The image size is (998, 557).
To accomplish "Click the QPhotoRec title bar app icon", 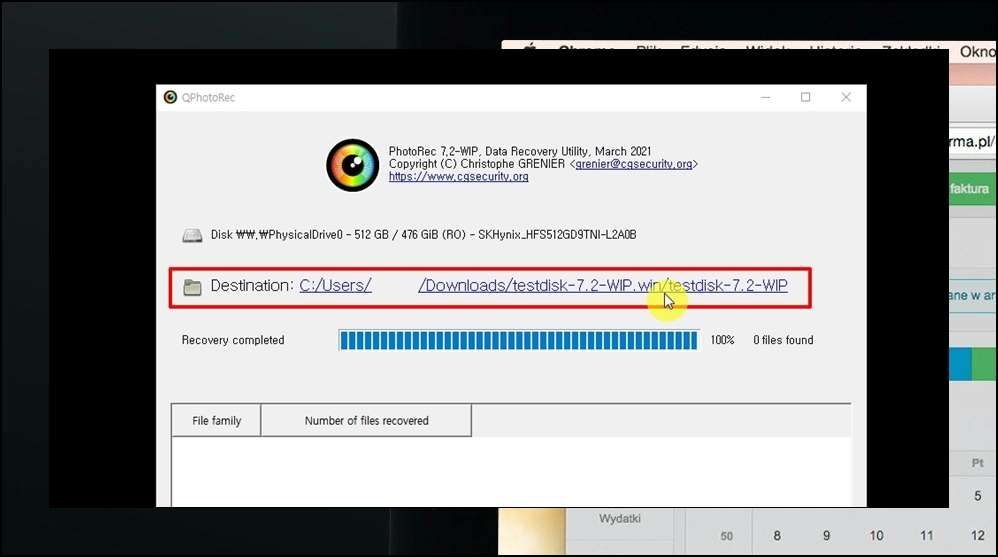I will [170, 97].
